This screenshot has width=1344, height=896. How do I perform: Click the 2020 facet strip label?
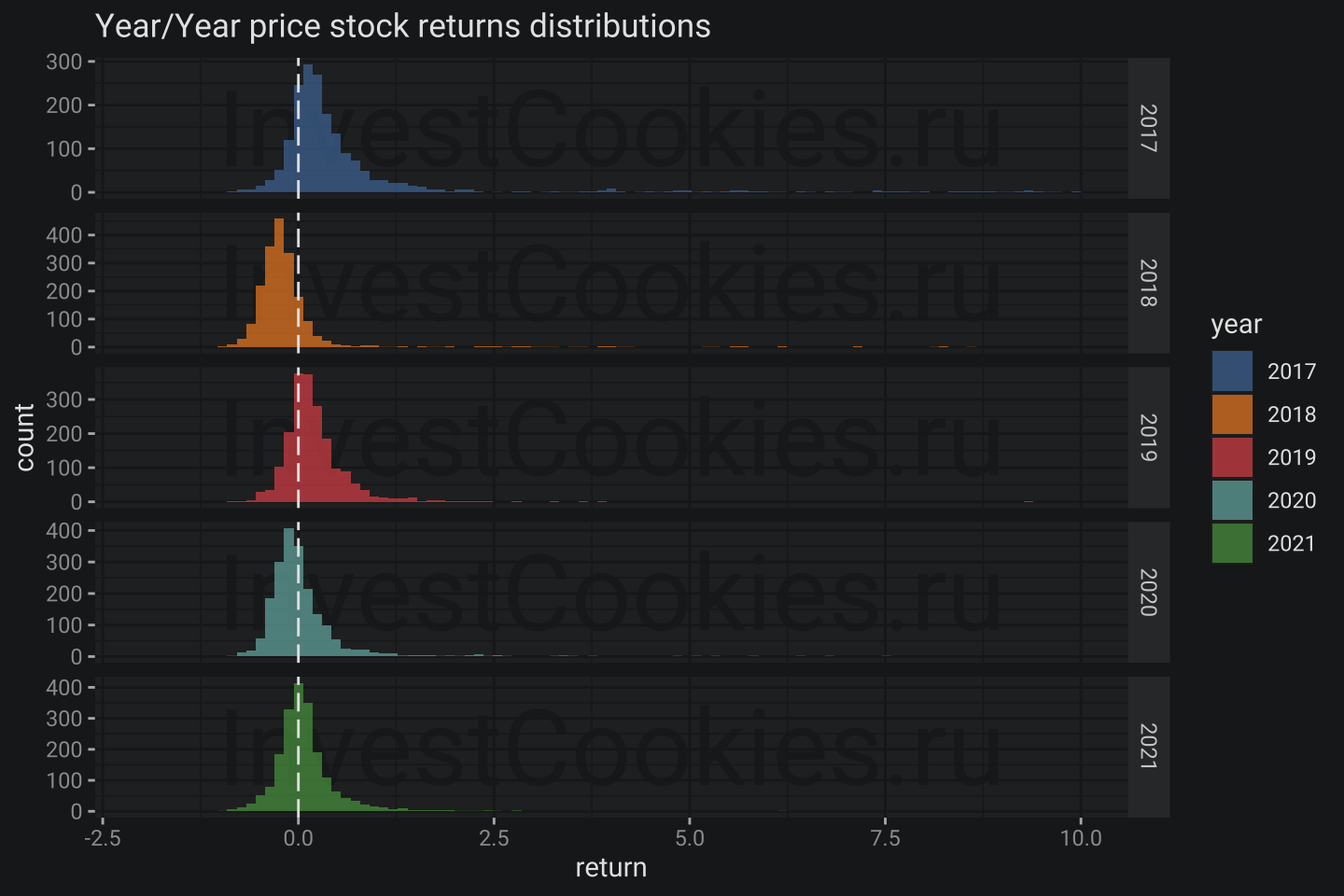(x=1148, y=593)
